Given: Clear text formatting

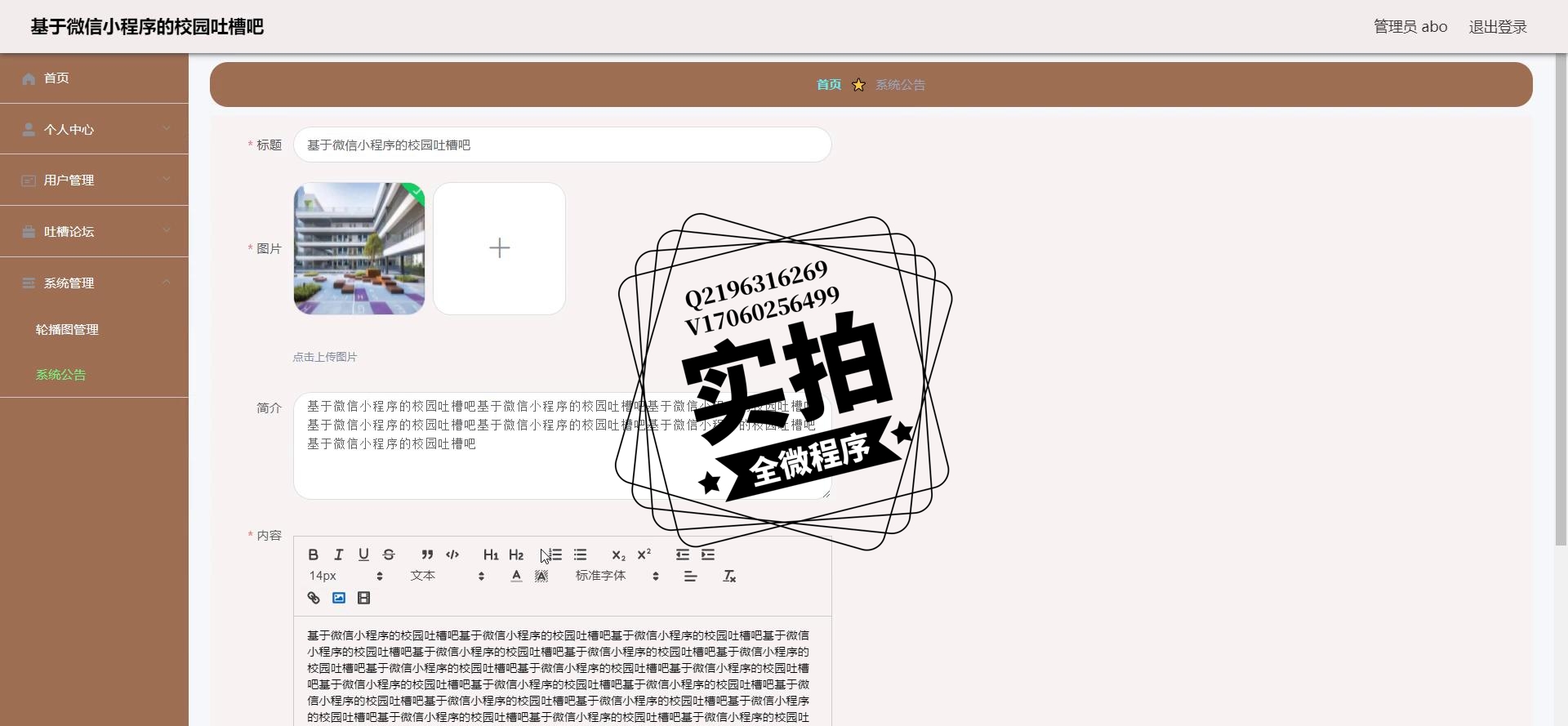Looking at the screenshot, I should click(x=729, y=577).
